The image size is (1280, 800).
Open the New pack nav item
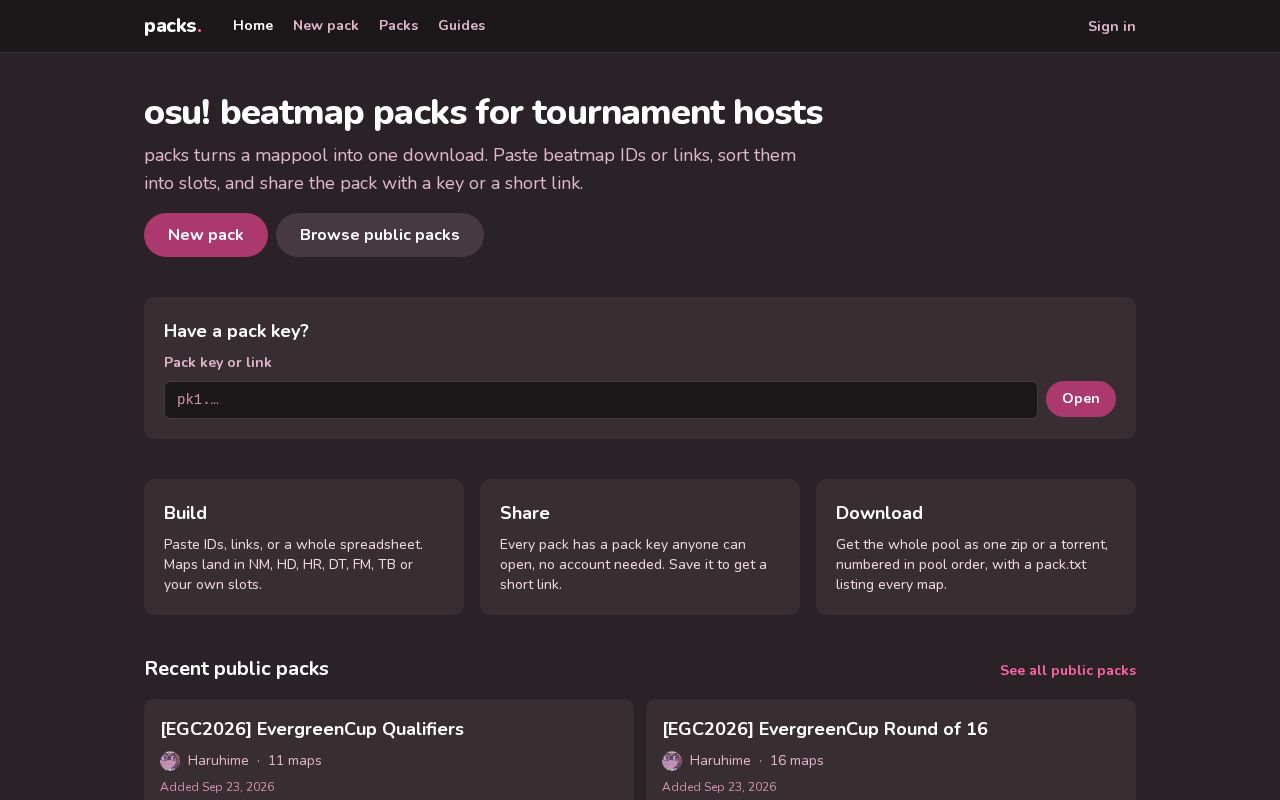click(x=326, y=26)
